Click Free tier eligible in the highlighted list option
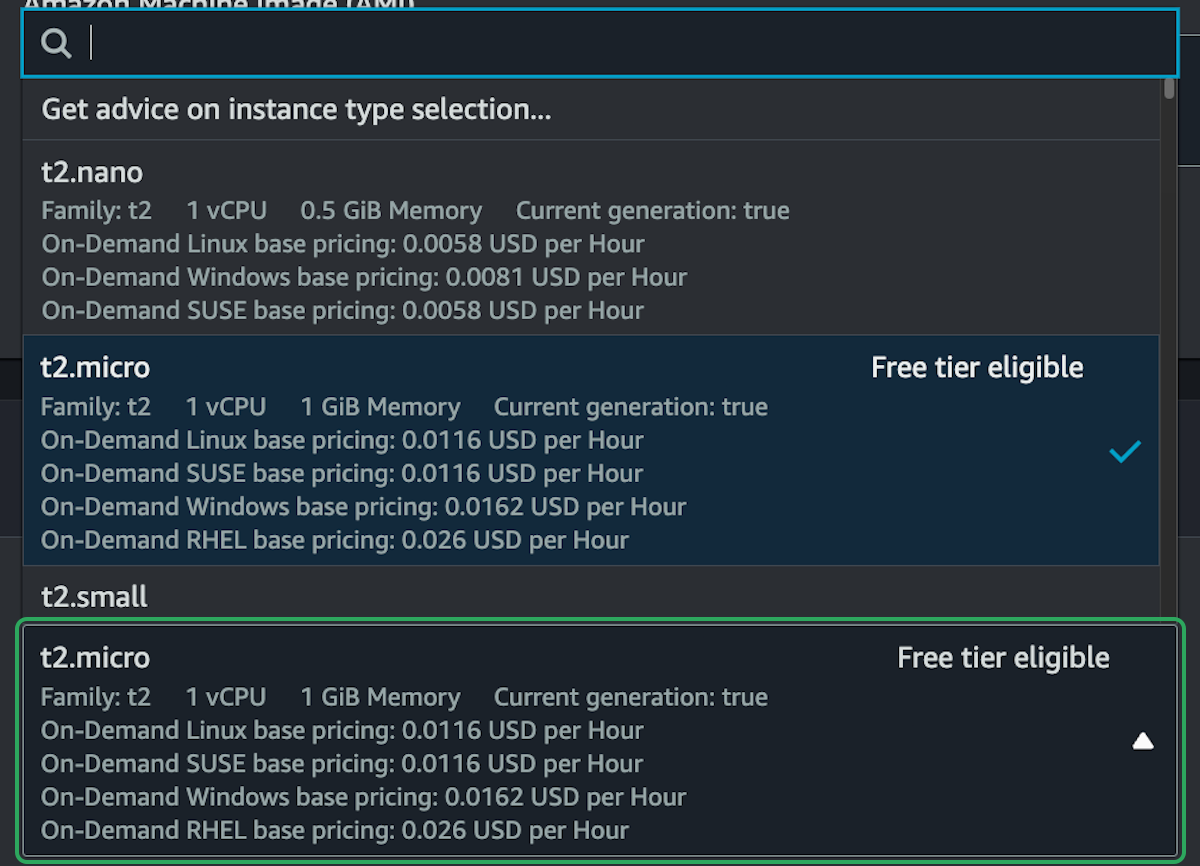The height and width of the screenshot is (866, 1200). [977, 367]
